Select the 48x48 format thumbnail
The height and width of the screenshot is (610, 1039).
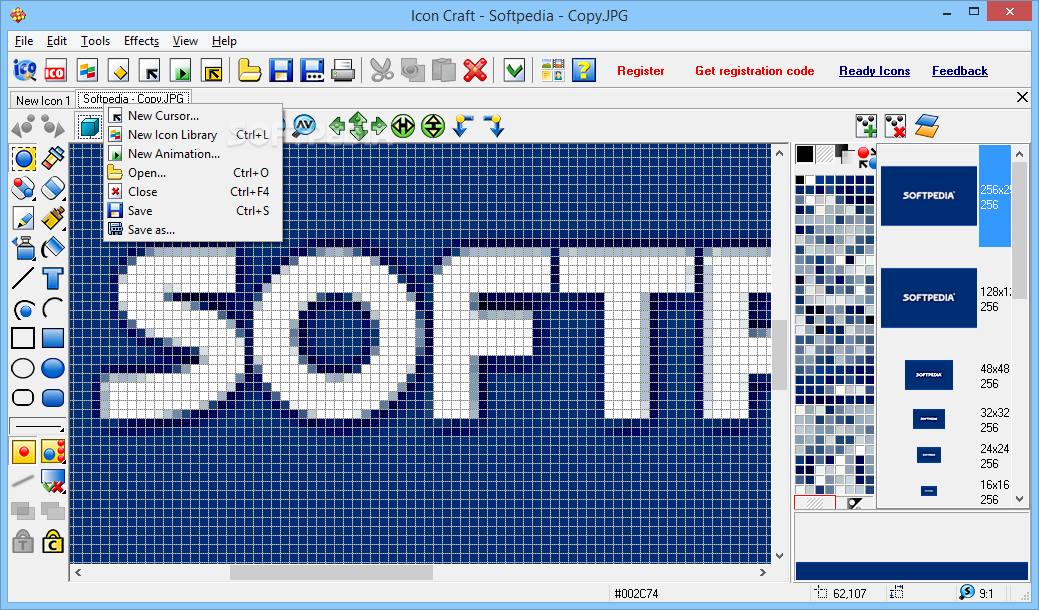click(x=928, y=375)
